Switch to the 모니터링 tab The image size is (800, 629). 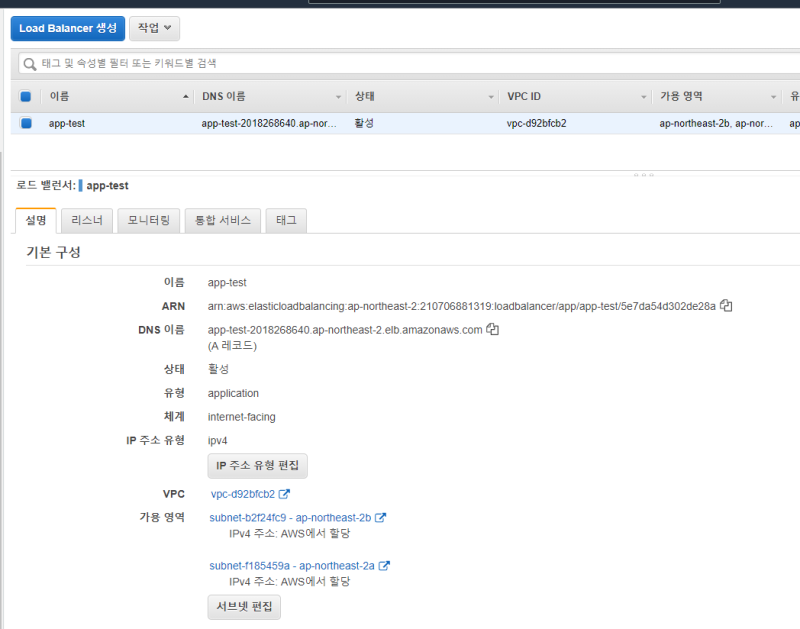148,220
